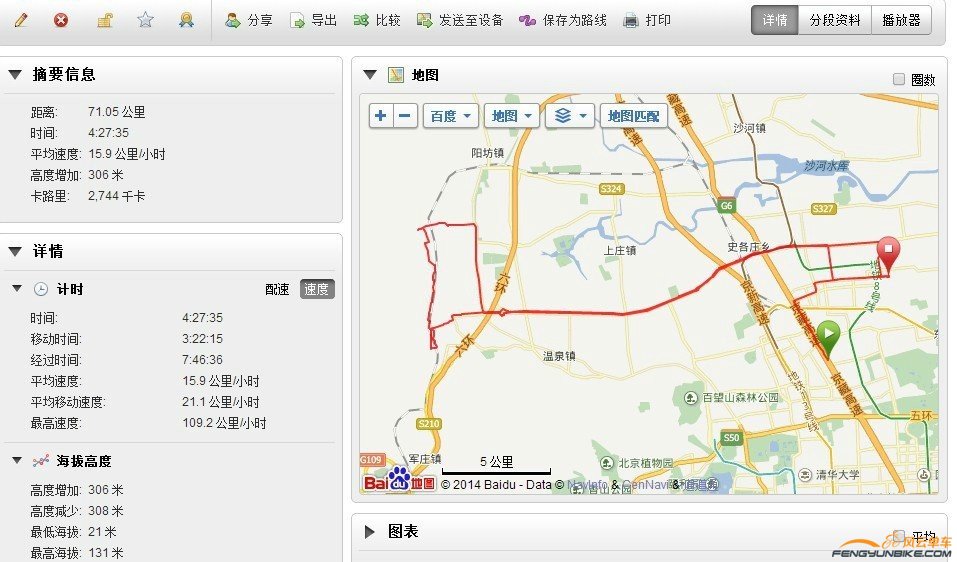Open the 地图 map type dropdown
This screenshot has width=957, height=562.
(x=512, y=116)
